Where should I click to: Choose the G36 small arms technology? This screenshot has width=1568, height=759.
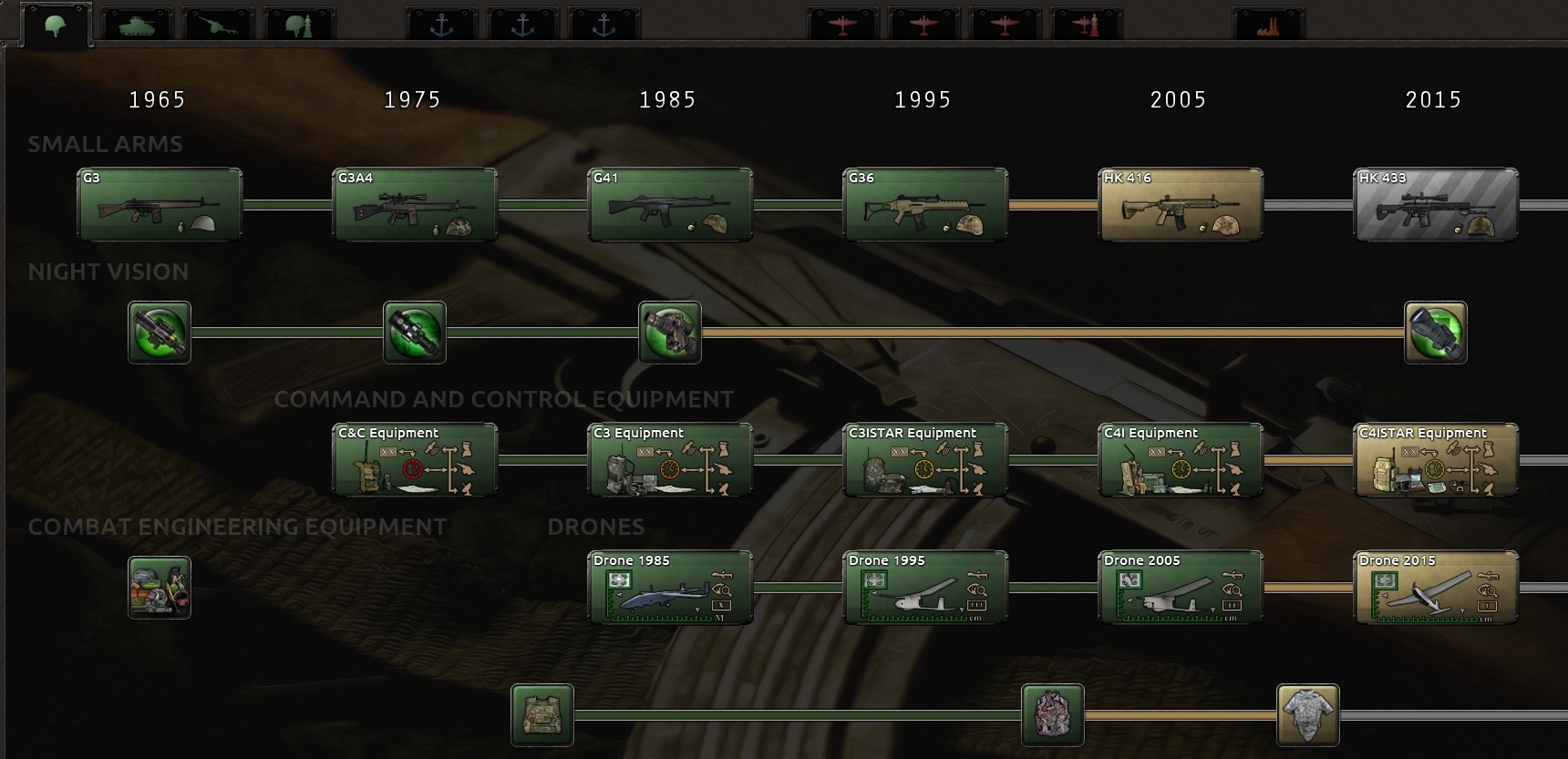[x=925, y=205]
